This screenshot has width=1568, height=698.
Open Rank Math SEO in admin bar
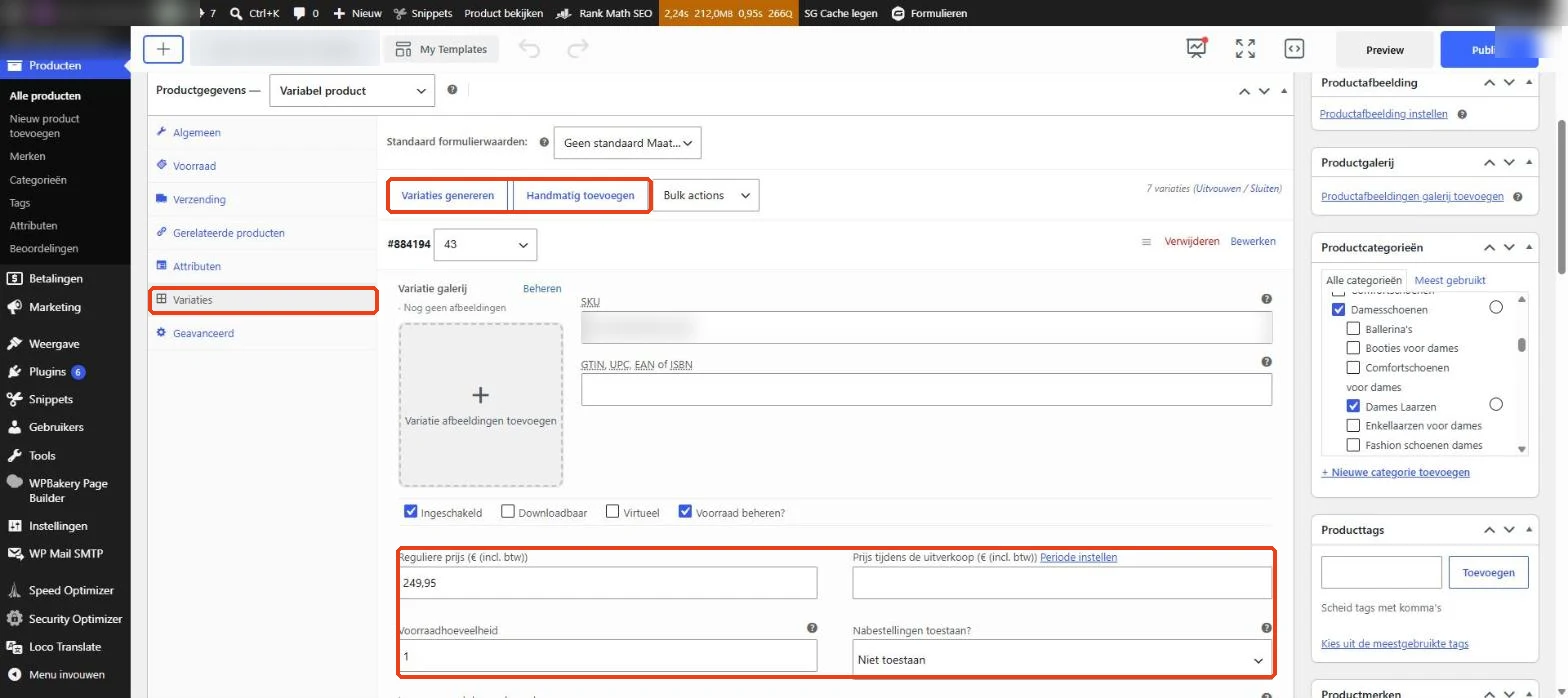[x=603, y=14]
